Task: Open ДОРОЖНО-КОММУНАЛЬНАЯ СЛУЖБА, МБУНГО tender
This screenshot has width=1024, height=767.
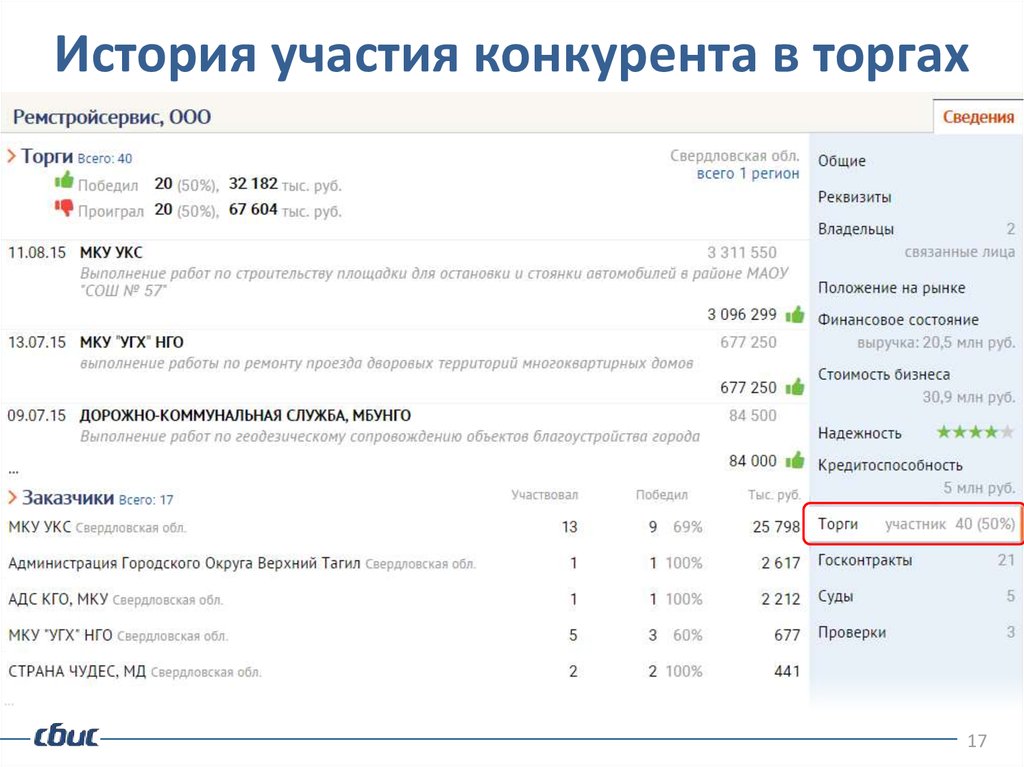Action: tap(245, 415)
